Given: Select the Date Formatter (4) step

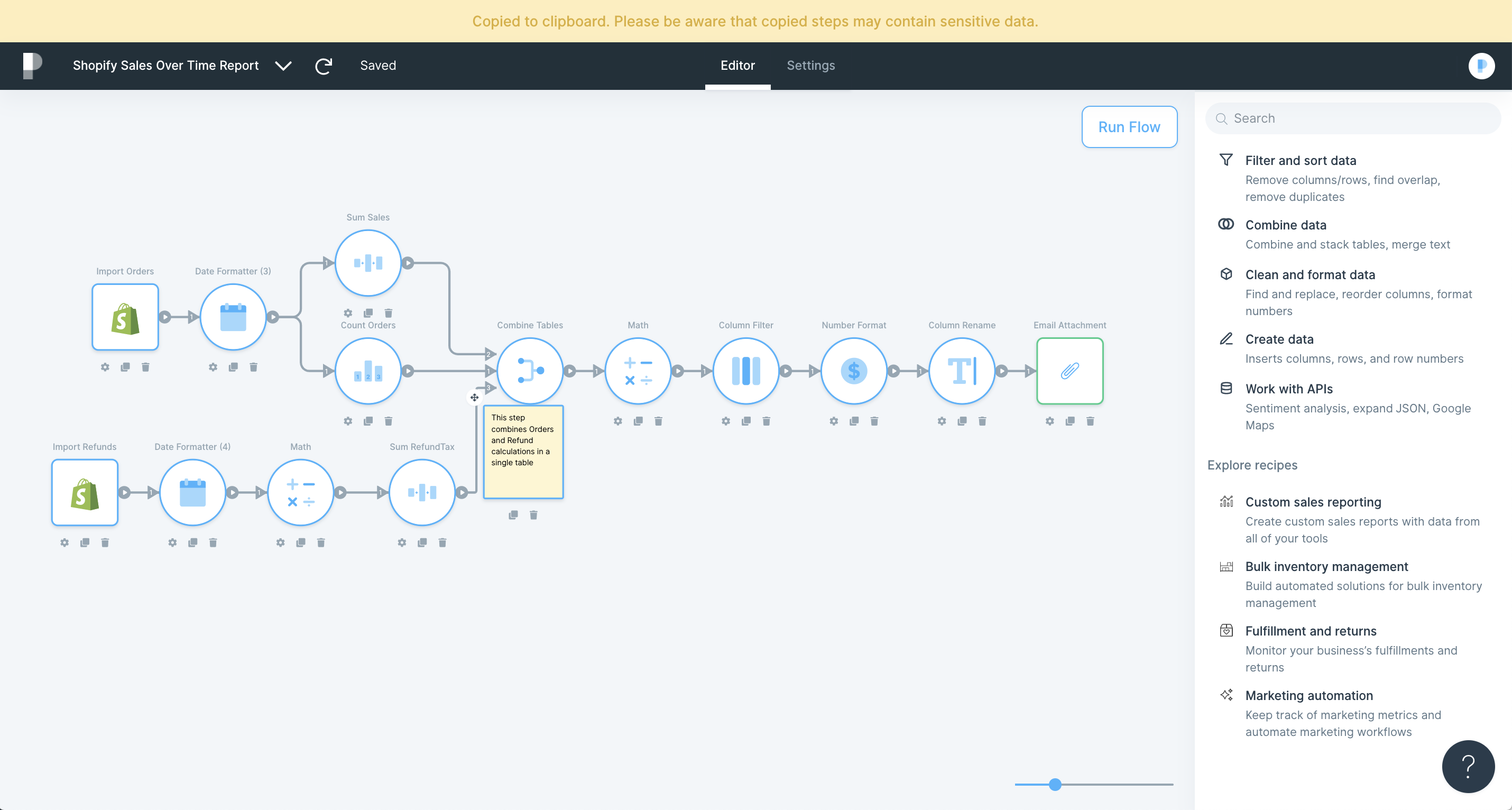Looking at the screenshot, I should [192, 492].
